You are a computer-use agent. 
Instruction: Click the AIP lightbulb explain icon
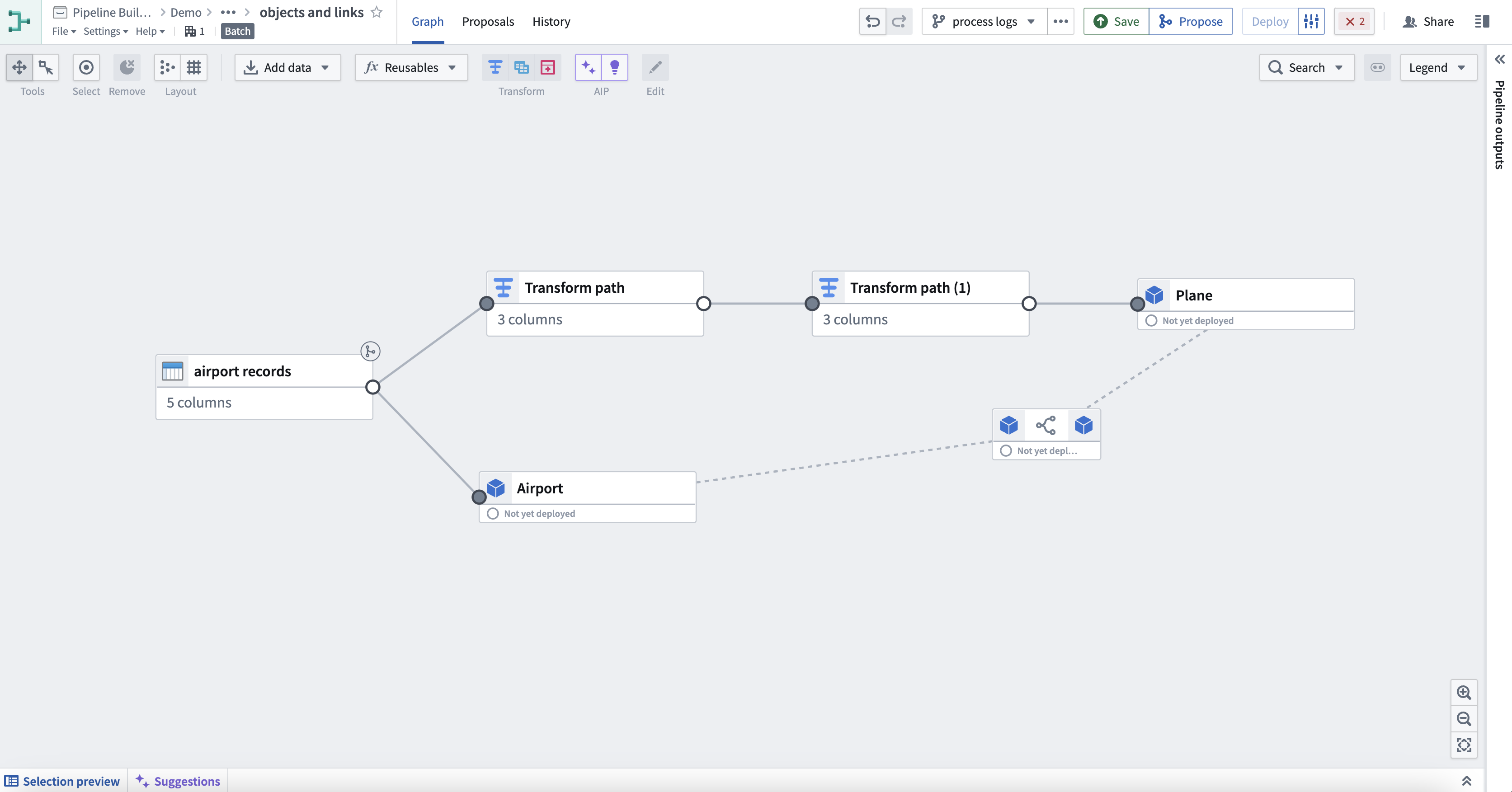615,67
